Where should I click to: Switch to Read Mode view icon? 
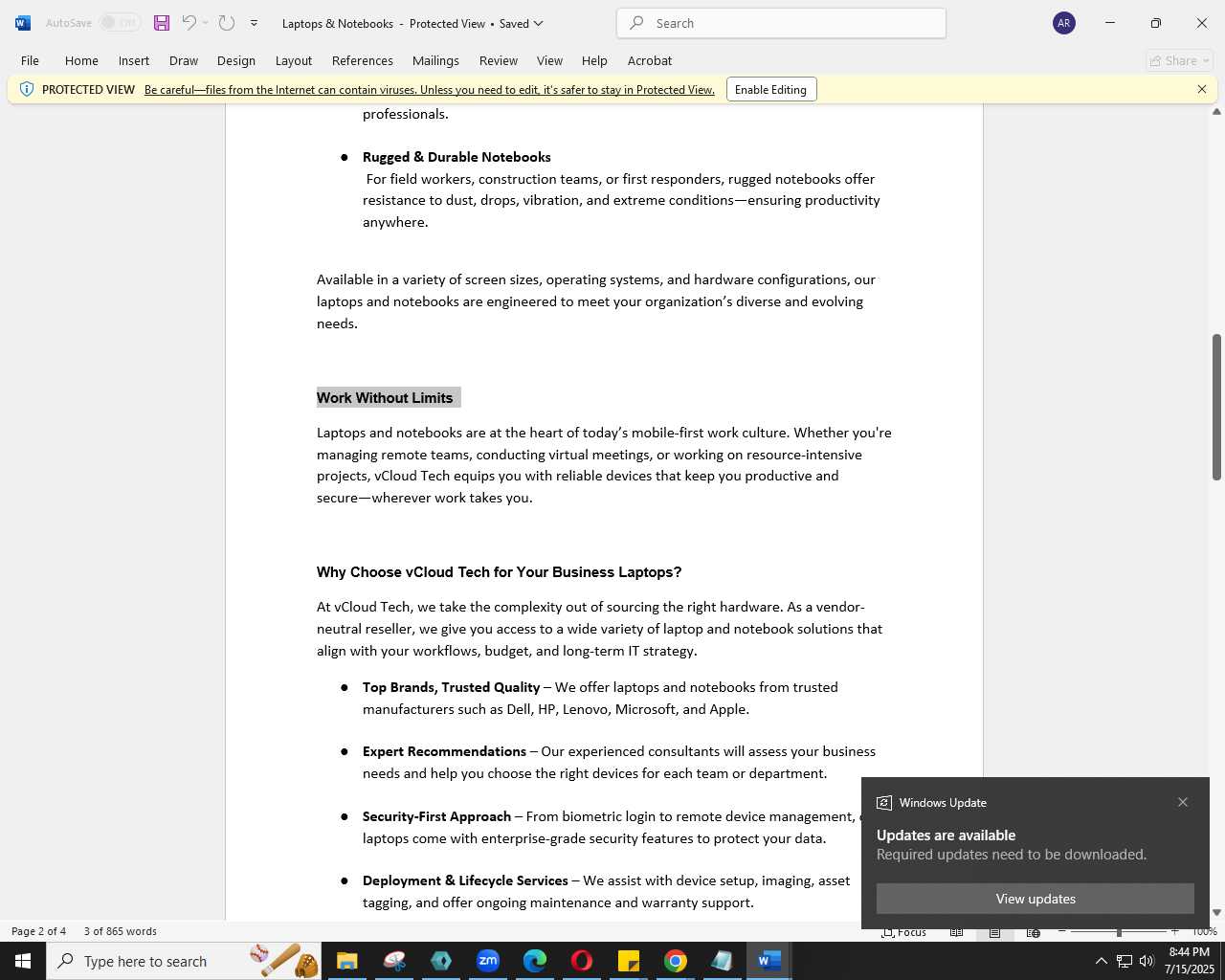click(956, 931)
